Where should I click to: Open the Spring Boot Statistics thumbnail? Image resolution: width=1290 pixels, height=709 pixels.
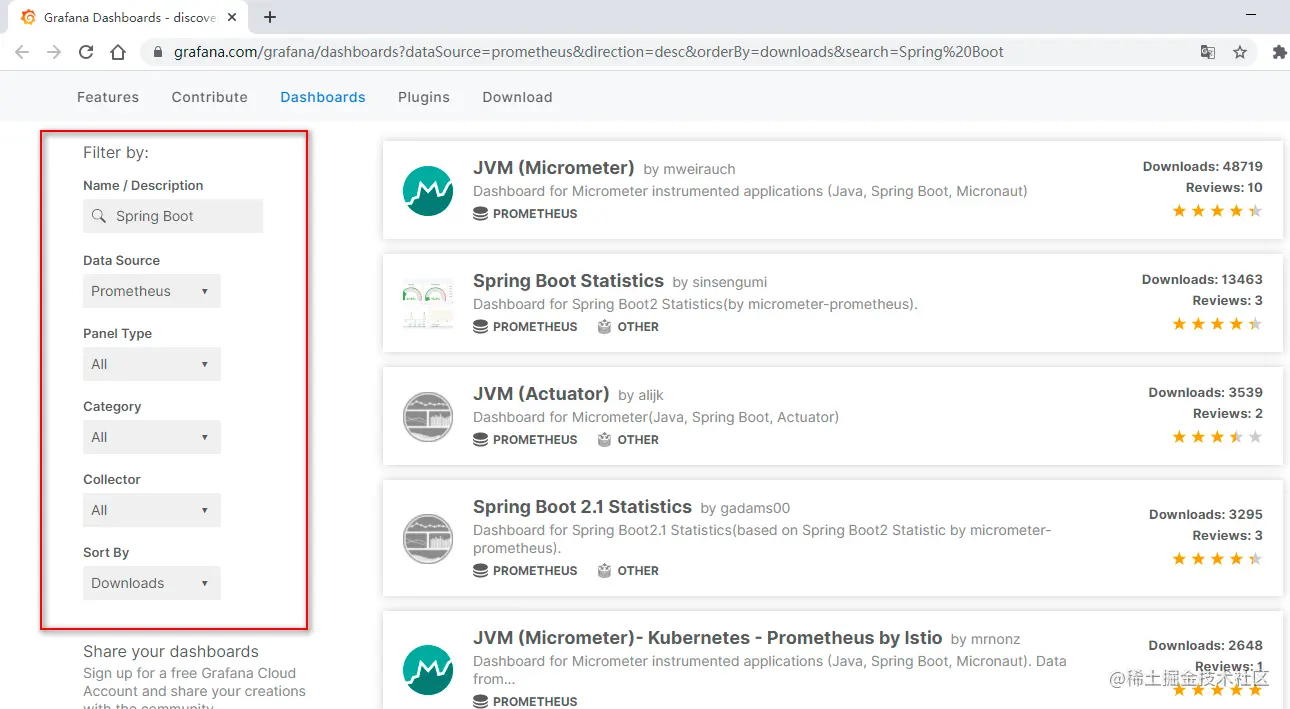428,304
